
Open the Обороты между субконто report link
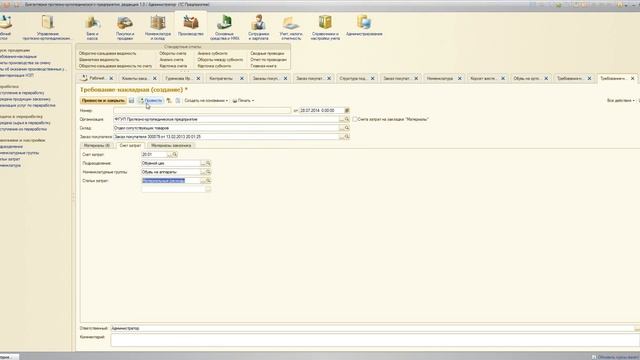click(220, 60)
